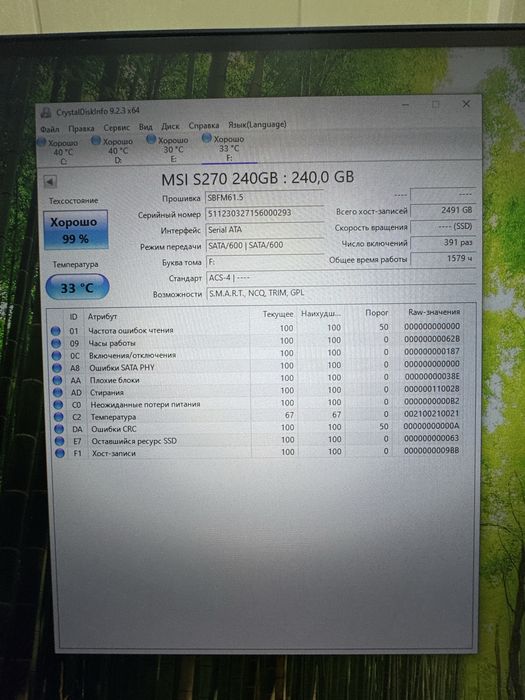This screenshot has width=525, height=700.
Task: Click status circle for attribute C2
Action: coord(58,417)
